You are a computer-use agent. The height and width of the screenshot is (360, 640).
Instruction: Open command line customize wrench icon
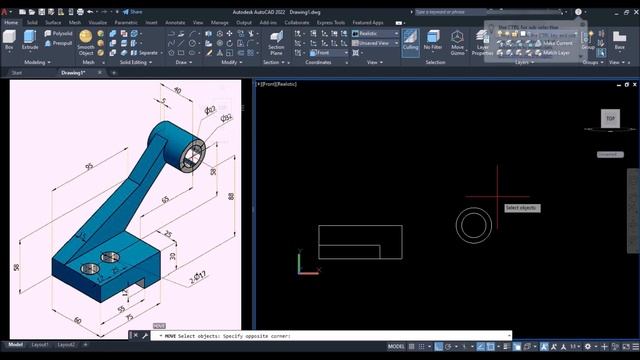tap(145, 336)
